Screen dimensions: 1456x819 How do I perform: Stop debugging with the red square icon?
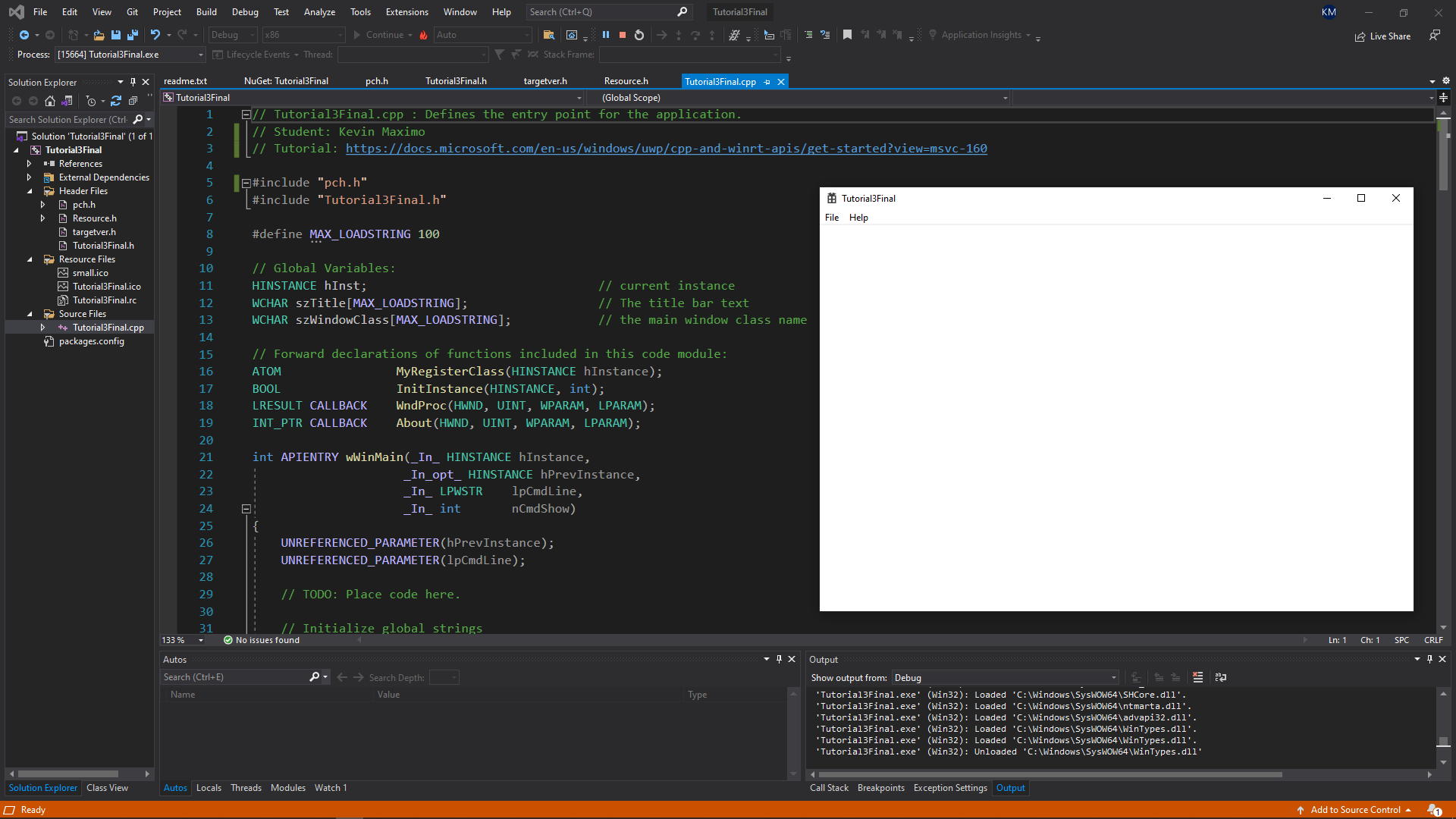(x=622, y=34)
